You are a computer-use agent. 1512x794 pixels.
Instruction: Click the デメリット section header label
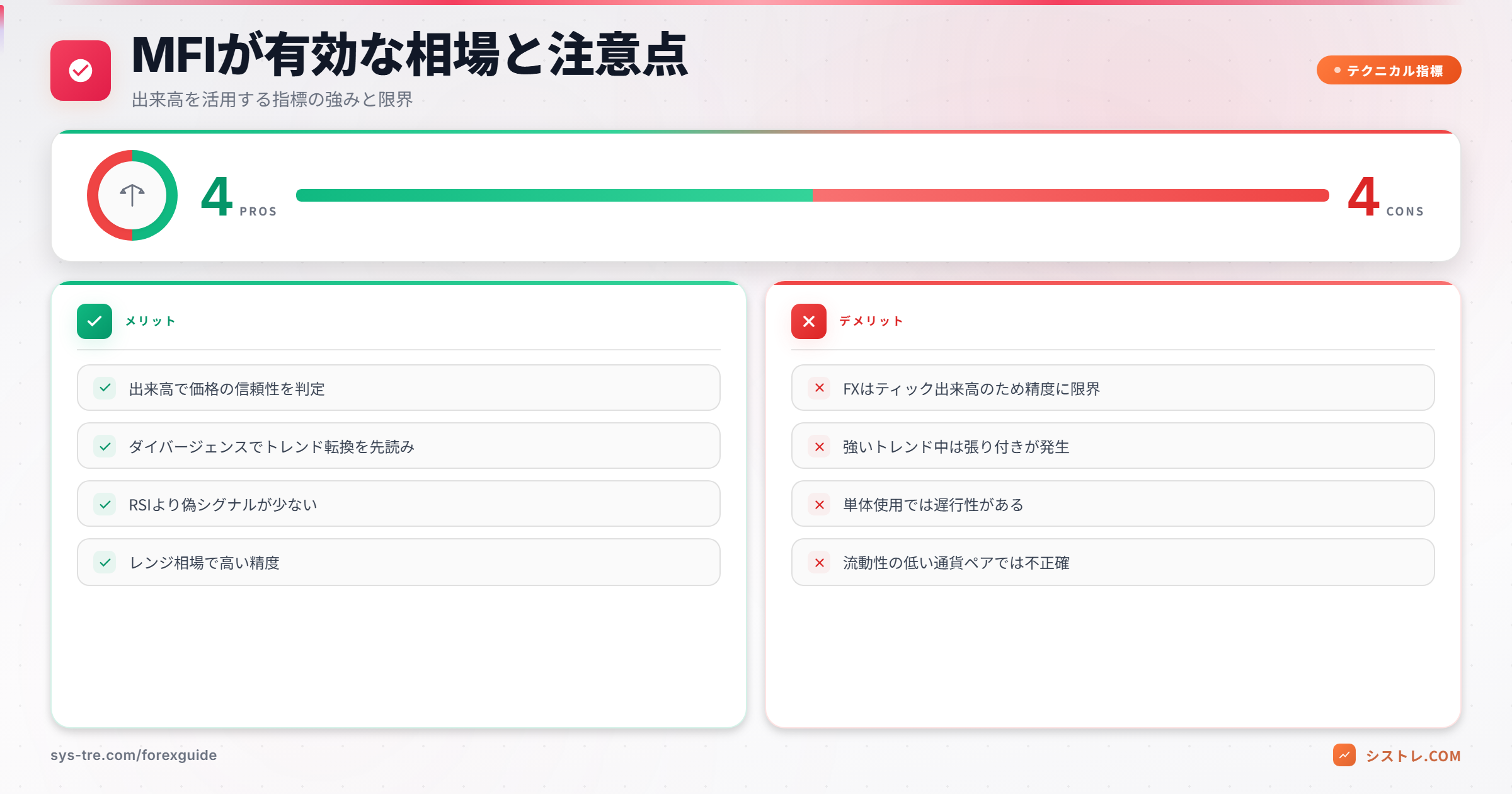[871, 321]
